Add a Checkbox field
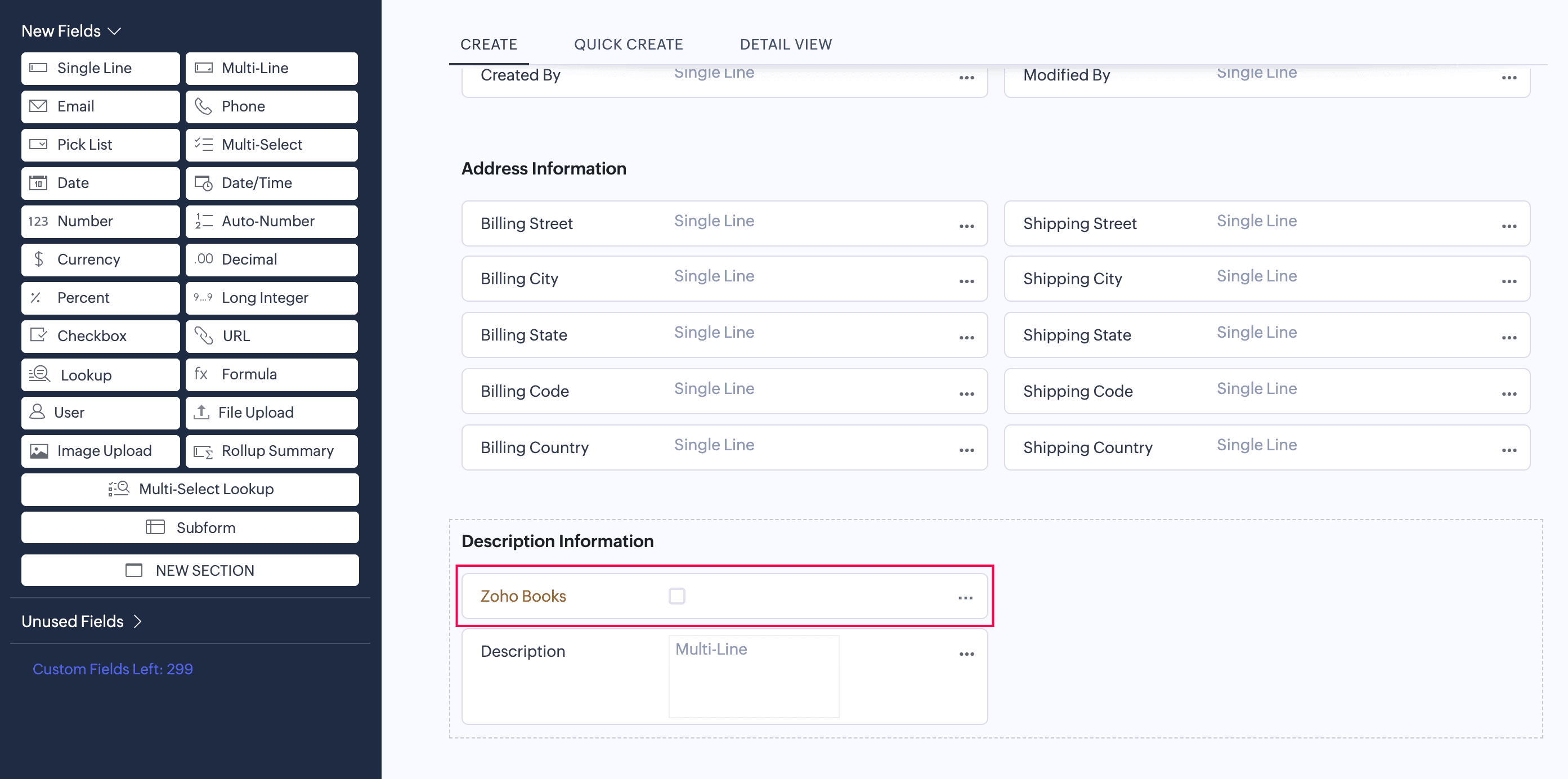The height and width of the screenshot is (779, 1568). (100, 336)
